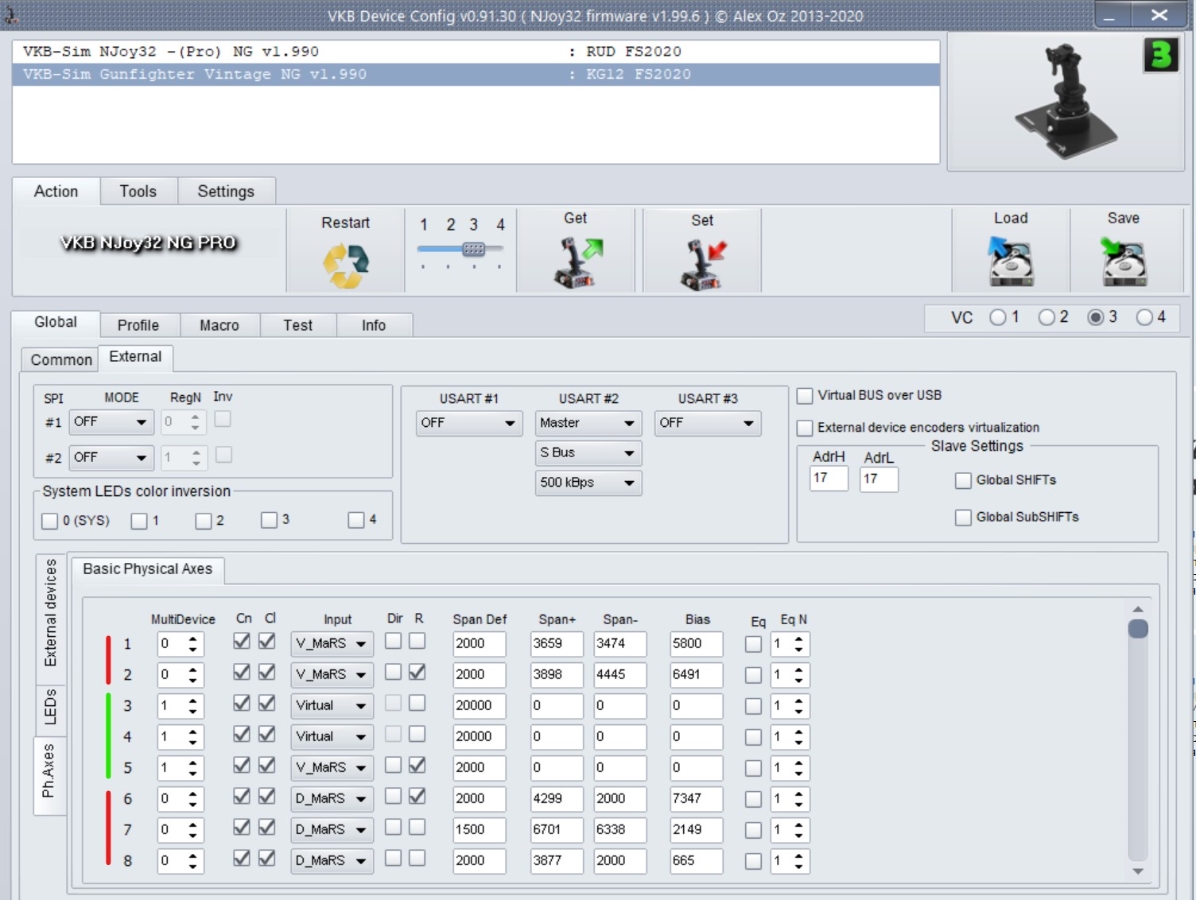The width and height of the screenshot is (1196, 900).
Task: Select the Action tab
Action: (x=56, y=191)
